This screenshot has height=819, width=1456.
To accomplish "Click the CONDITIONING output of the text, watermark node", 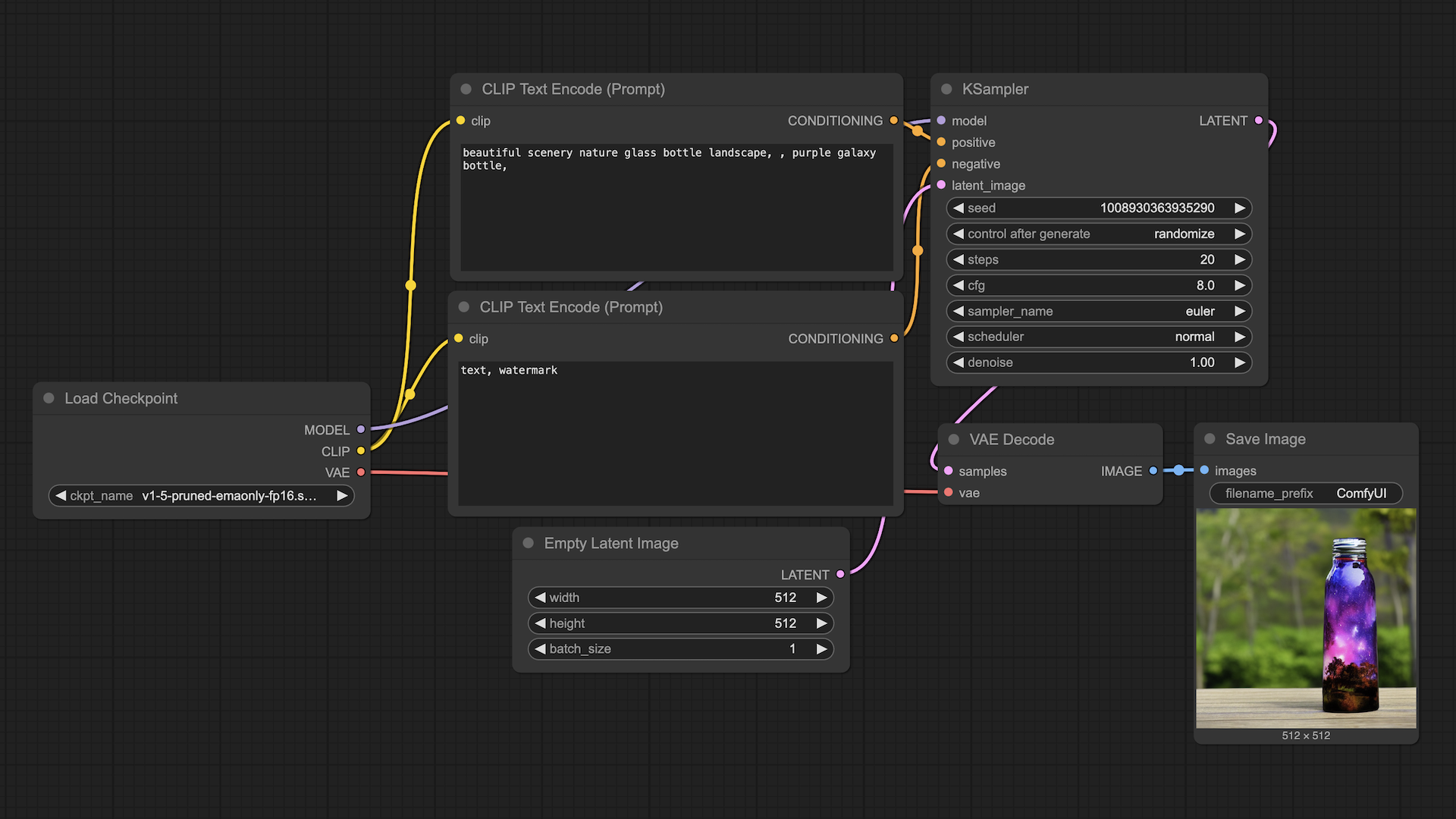I will pos(894,338).
